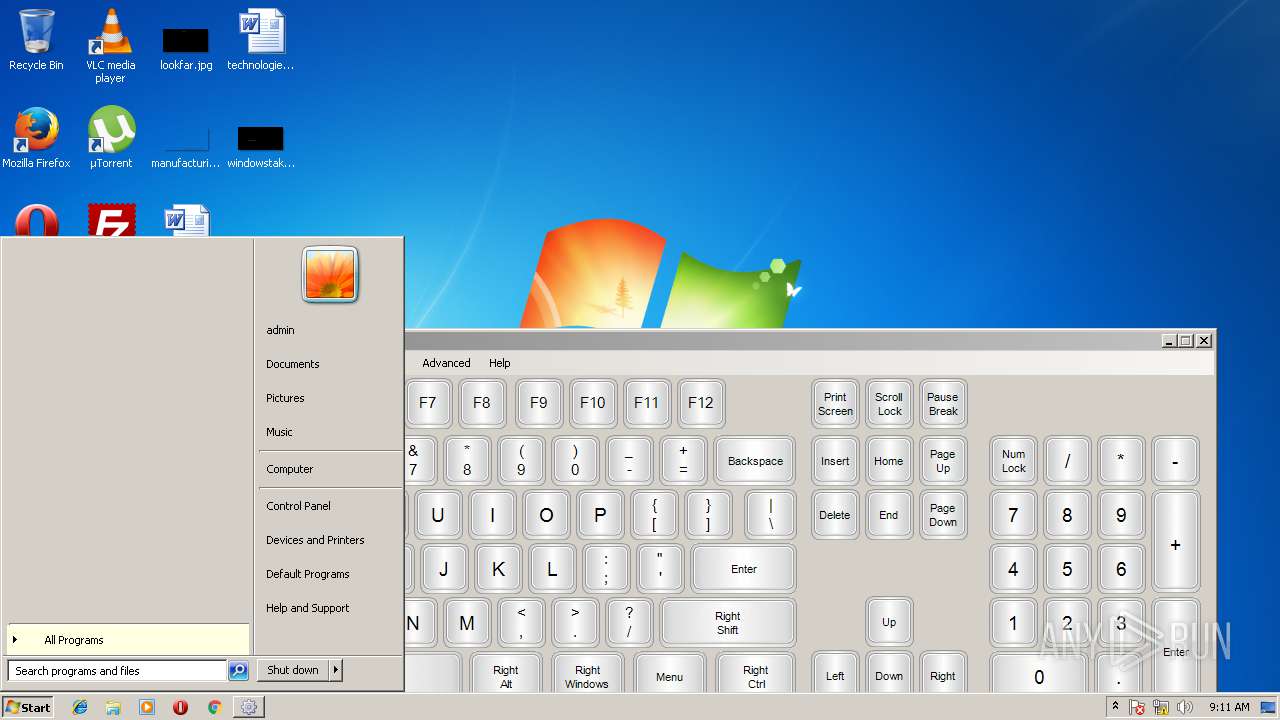
Task: Click the Show desktop button at the taskbar end
Action: click(1269, 707)
